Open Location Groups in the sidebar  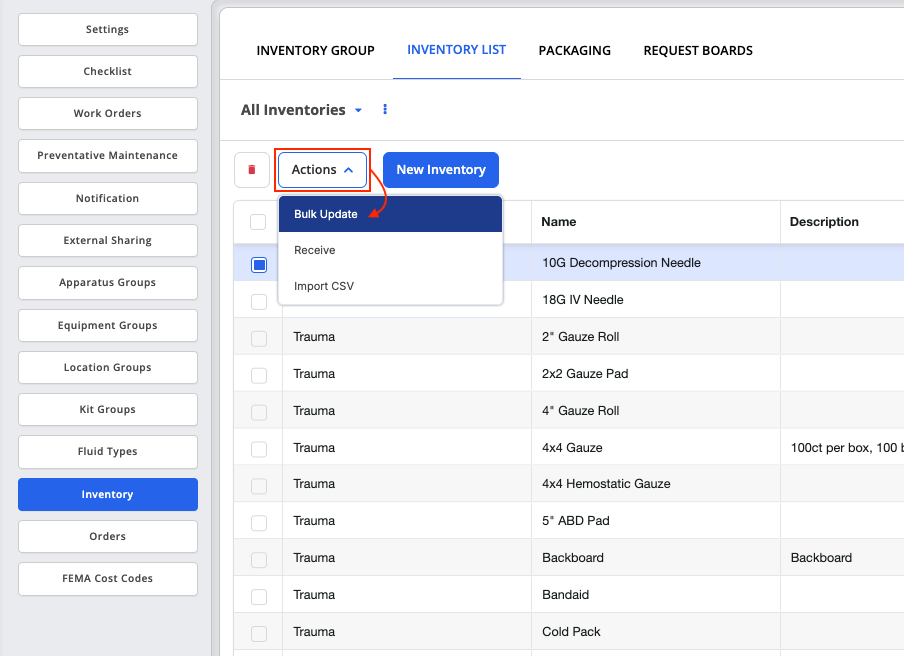108,367
